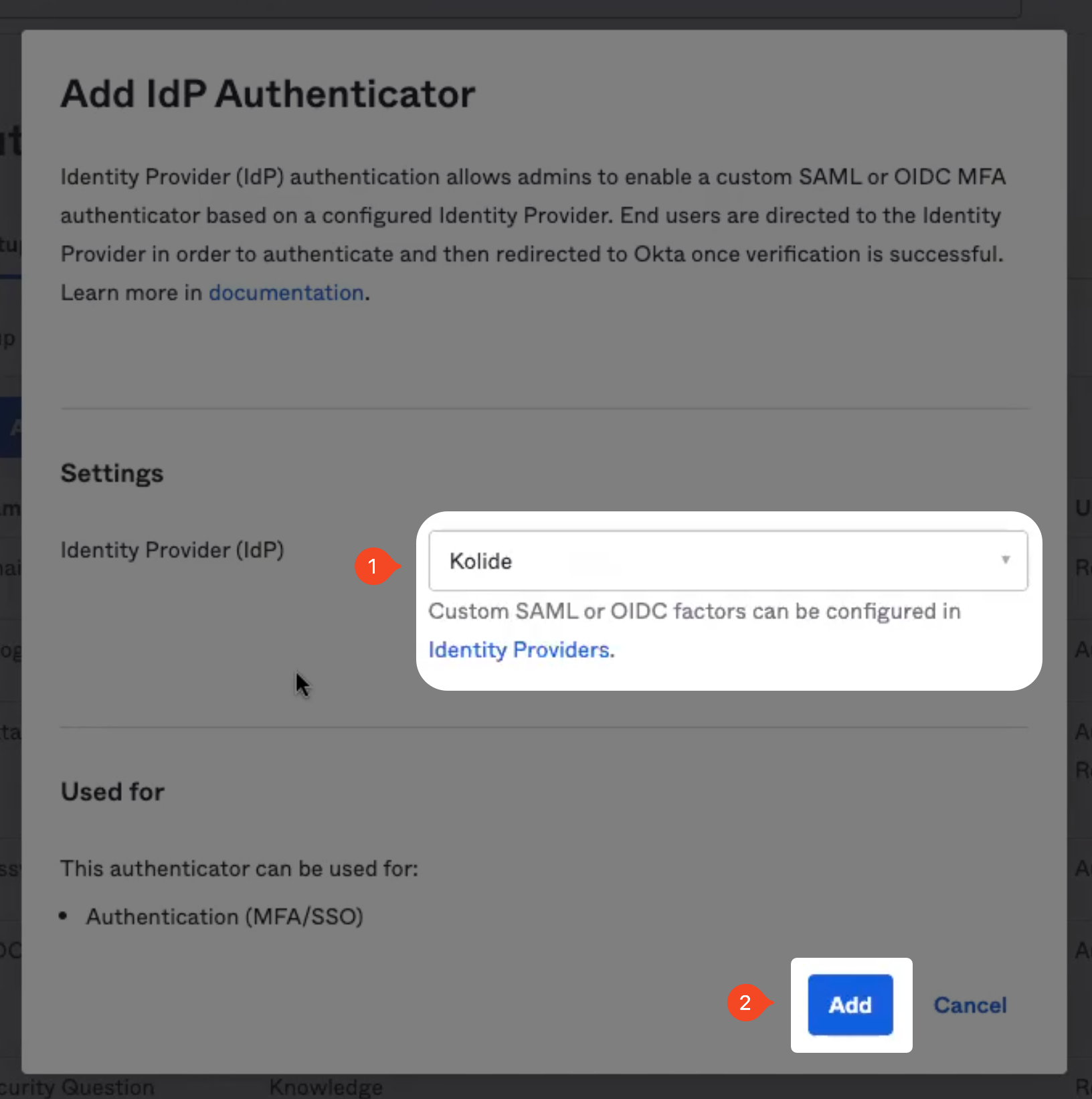Open the documentation link
This screenshot has width=1092, height=1099.
click(286, 292)
